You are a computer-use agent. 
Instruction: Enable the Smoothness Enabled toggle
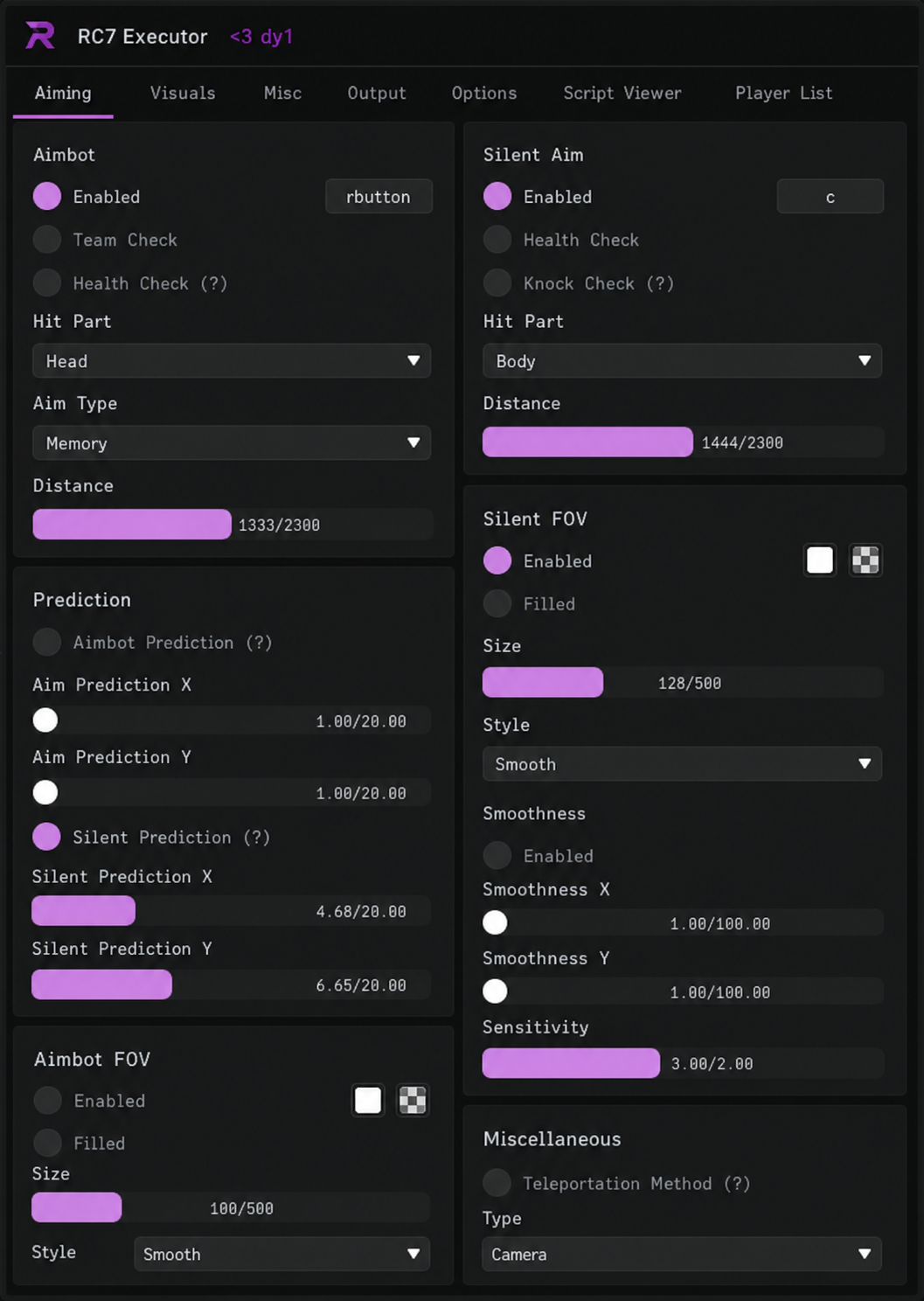click(x=497, y=855)
